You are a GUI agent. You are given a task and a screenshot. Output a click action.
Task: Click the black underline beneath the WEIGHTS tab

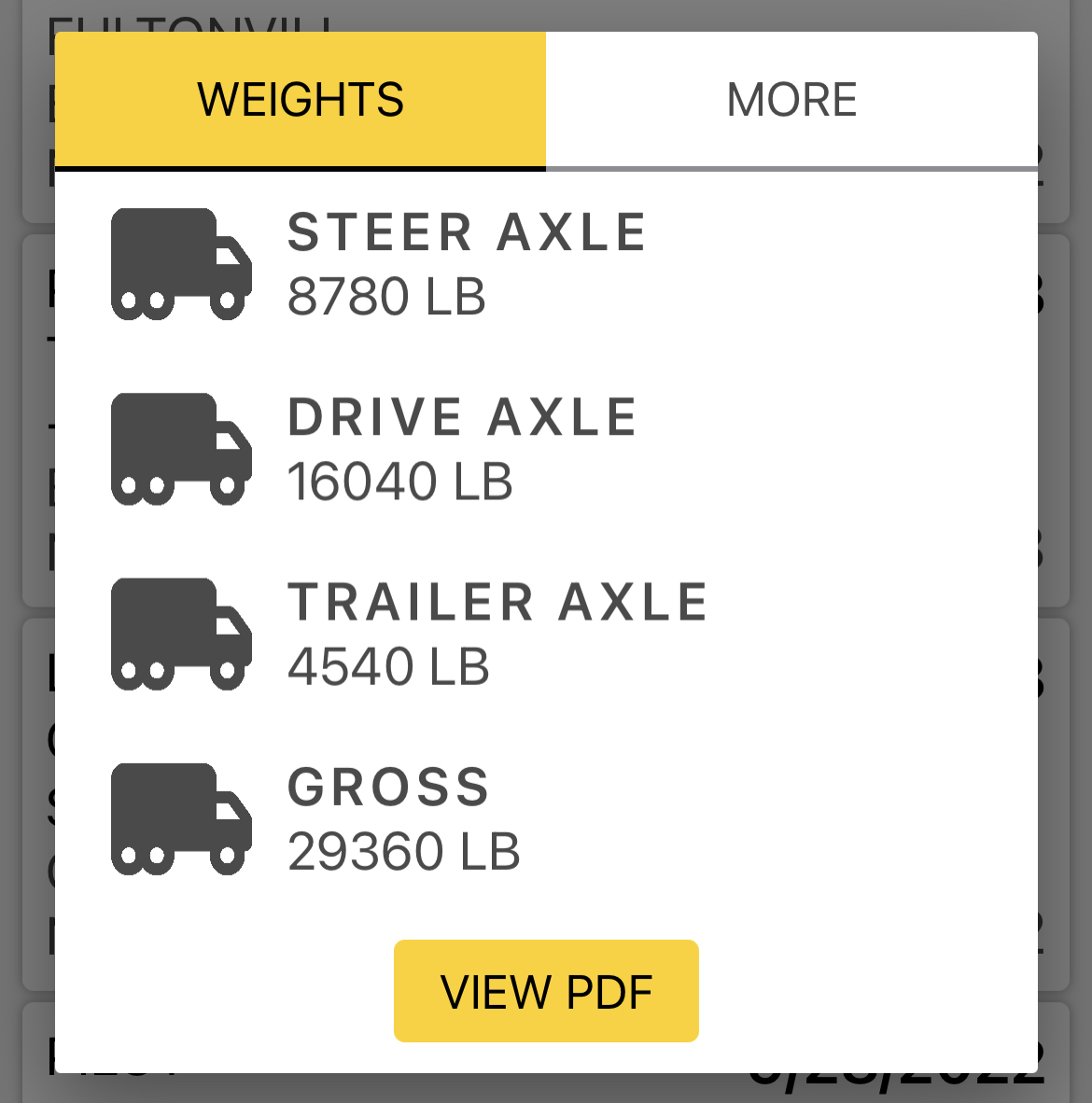(x=301, y=169)
